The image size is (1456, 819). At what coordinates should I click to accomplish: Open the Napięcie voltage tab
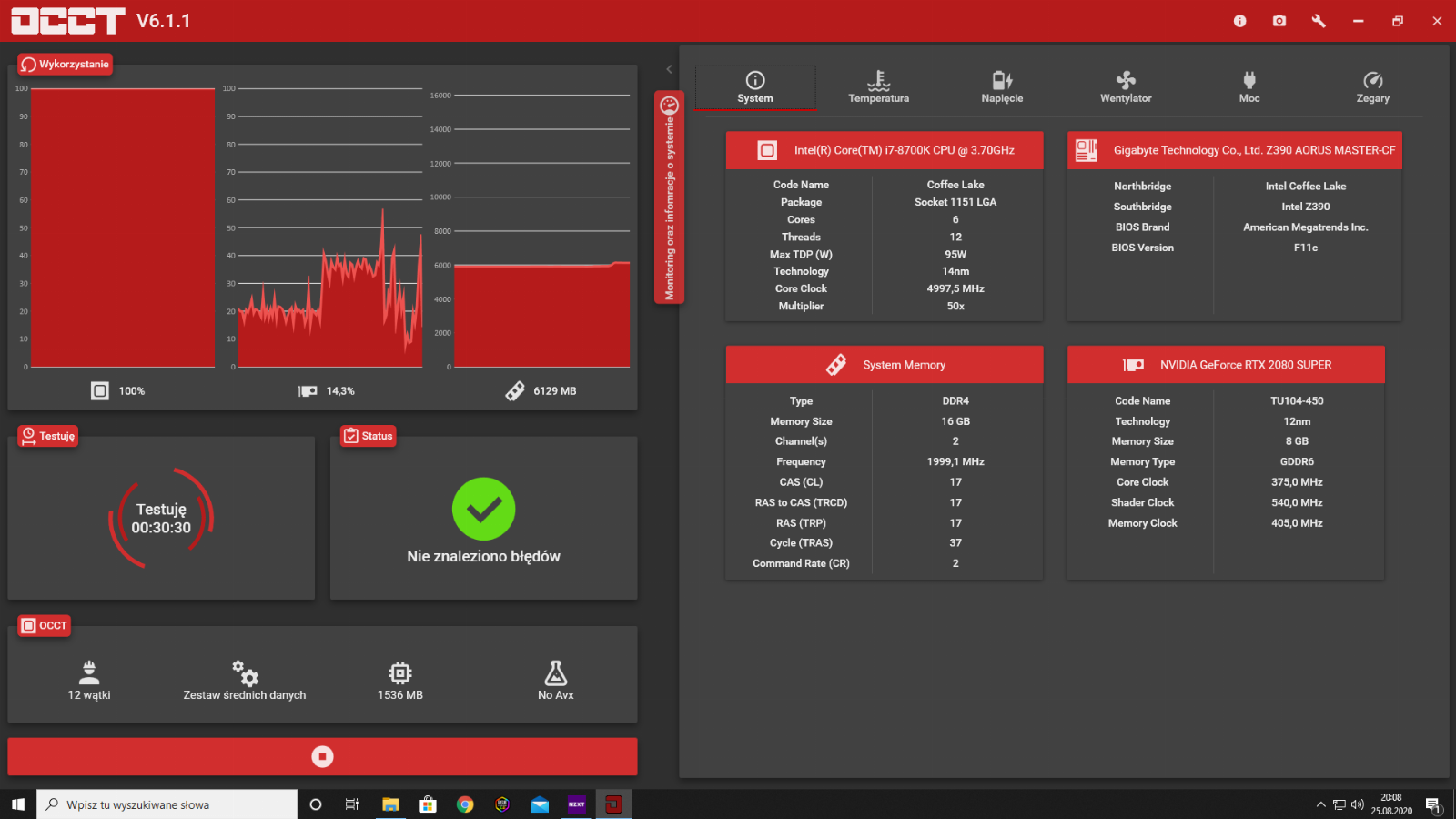click(x=1002, y=87)
